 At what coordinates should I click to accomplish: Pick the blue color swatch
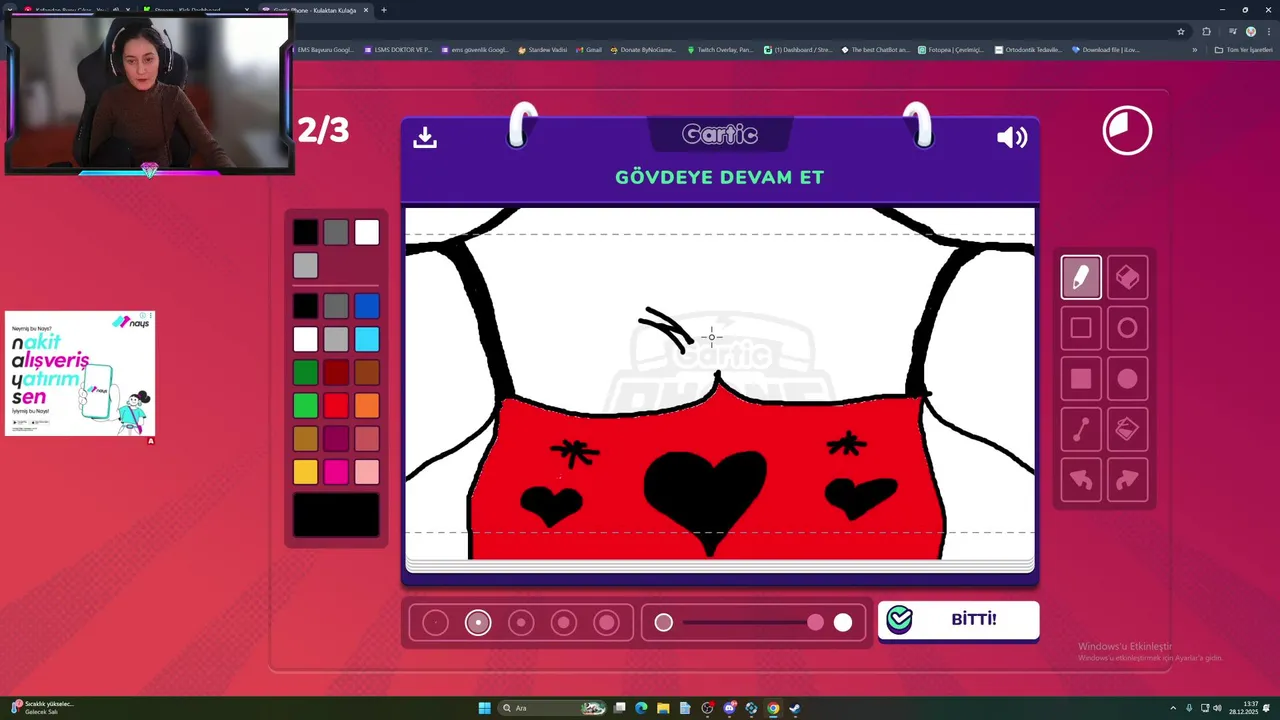pos(367,306)
